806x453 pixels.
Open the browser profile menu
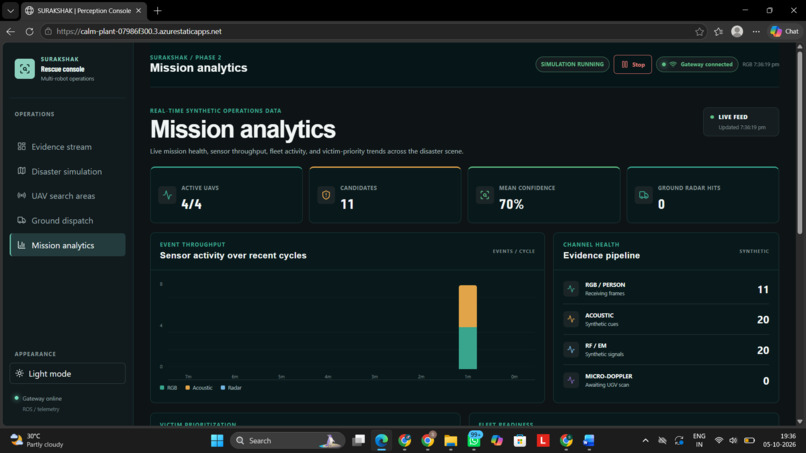737,31
